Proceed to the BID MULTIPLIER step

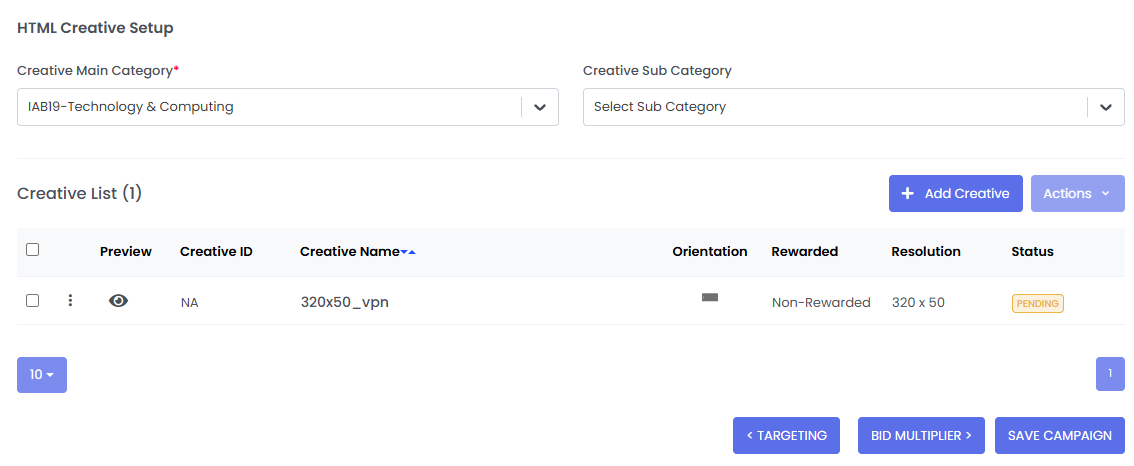[921, 436]
